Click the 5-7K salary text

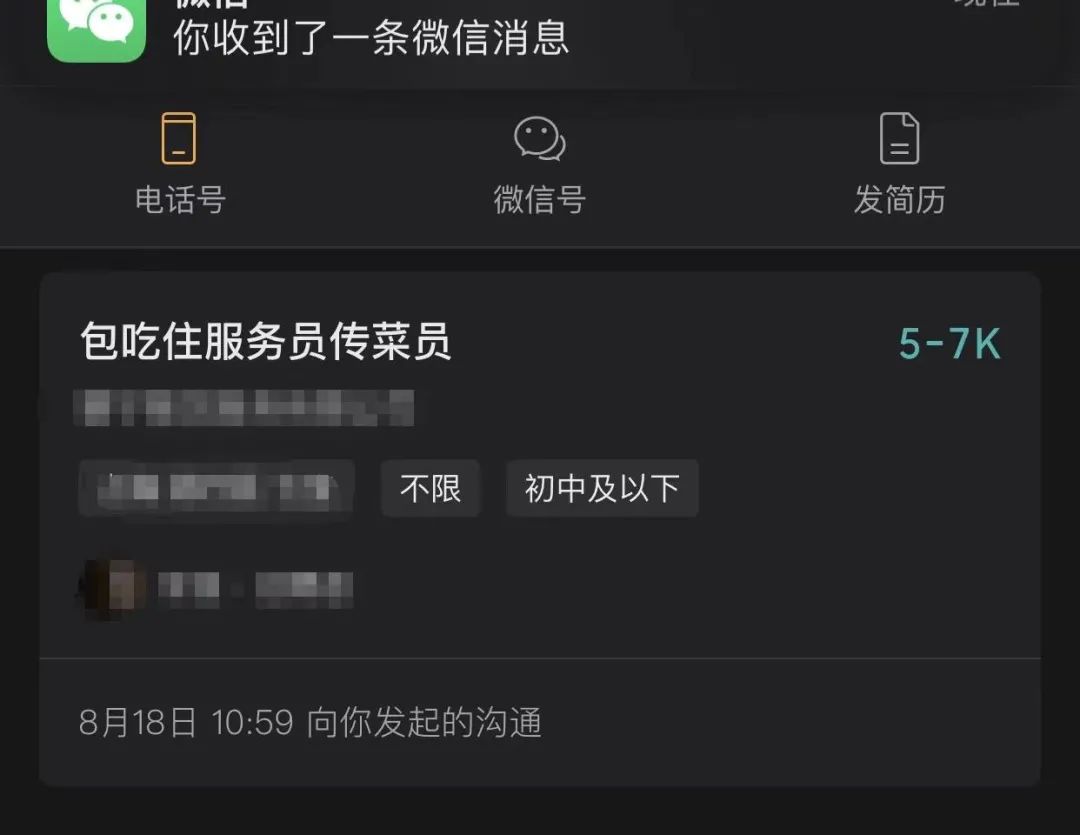pos(949,343)
